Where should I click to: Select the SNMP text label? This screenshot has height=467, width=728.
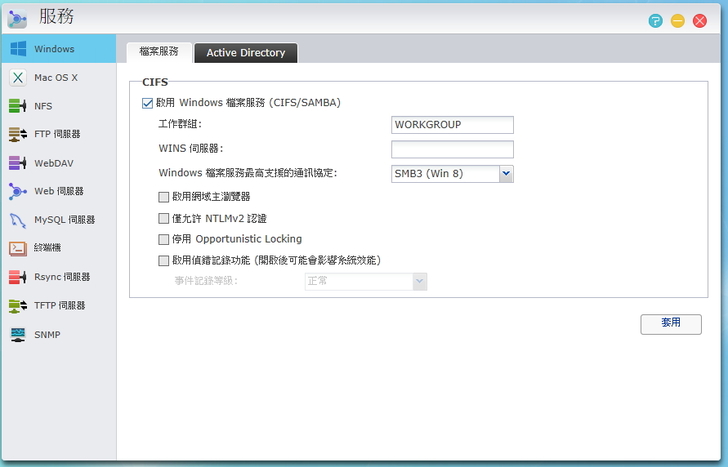(x=47, y=334)
